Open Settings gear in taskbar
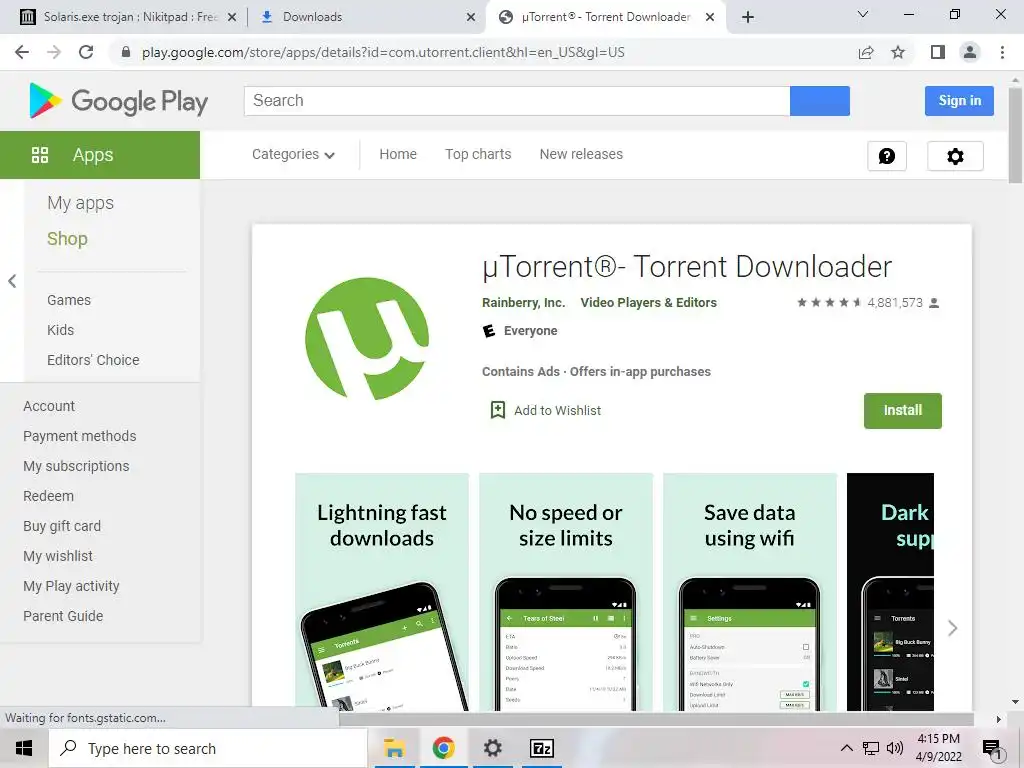Viewport: 1024px width, 768px height. click(492, 748)
